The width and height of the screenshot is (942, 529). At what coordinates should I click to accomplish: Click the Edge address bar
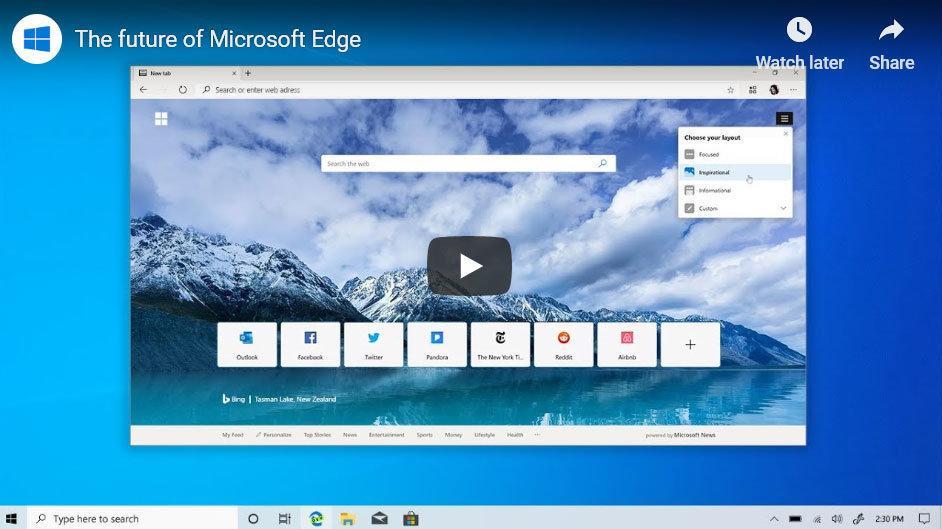click(461, 89)
